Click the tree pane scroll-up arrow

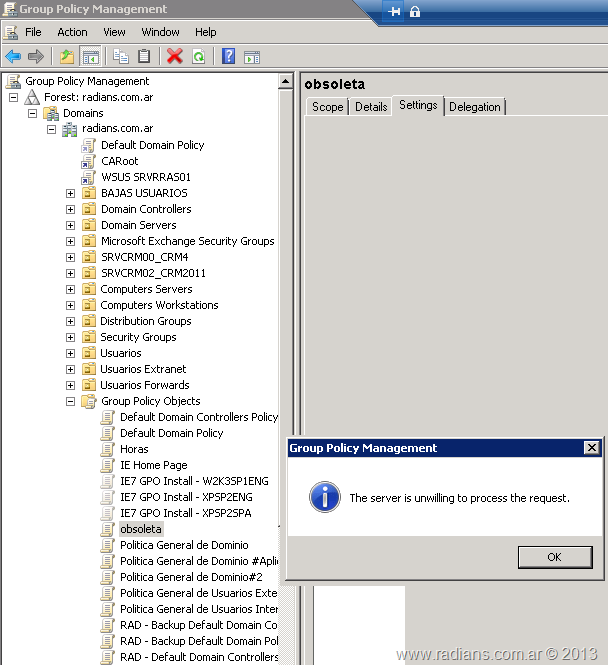286,81
